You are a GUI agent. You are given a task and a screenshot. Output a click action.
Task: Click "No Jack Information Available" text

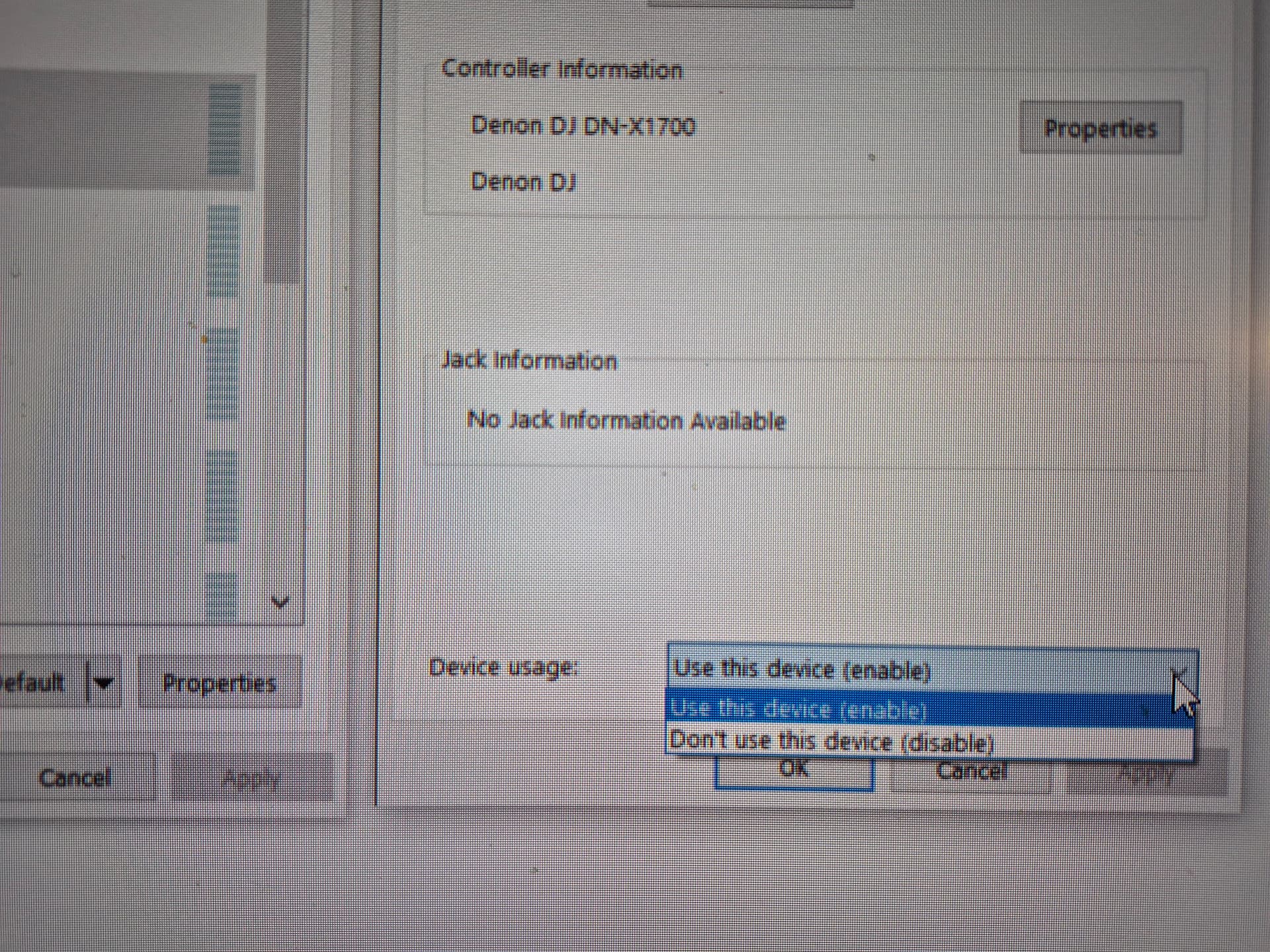click(x=626, y=420)
